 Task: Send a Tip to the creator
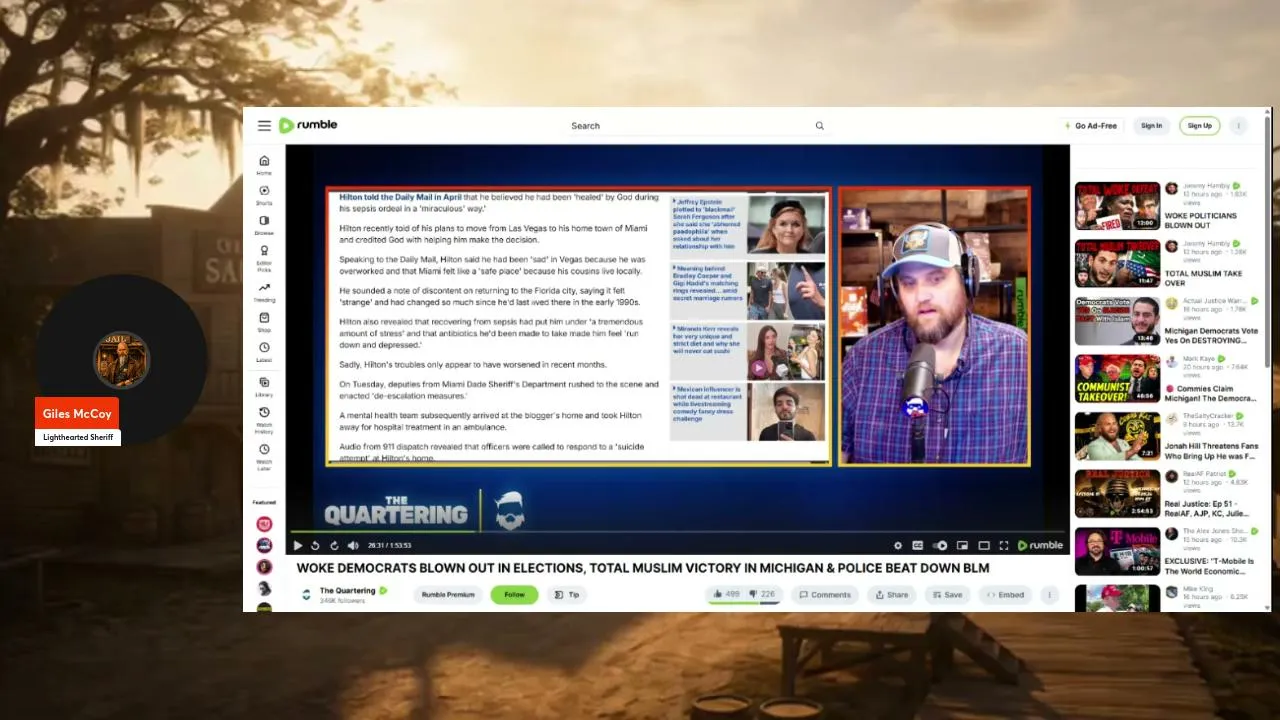[x=567, y=594]
